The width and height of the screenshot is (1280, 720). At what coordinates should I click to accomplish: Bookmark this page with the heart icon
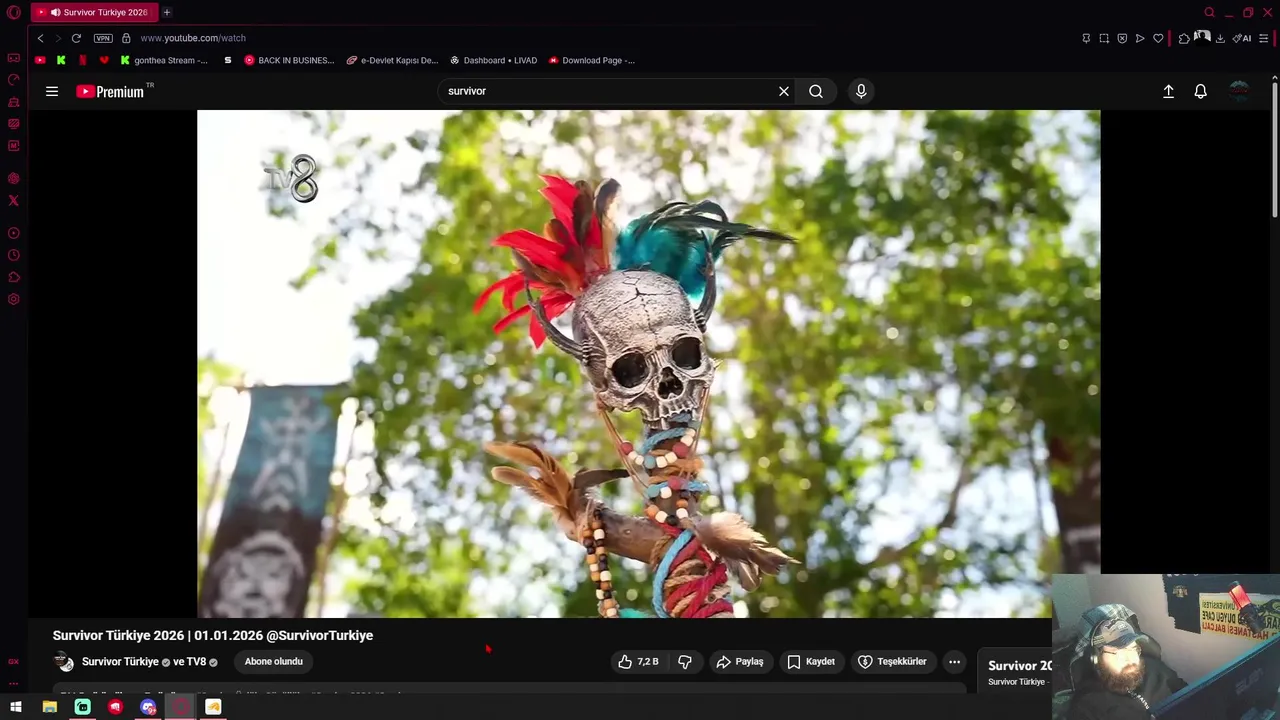[1158, 38]
